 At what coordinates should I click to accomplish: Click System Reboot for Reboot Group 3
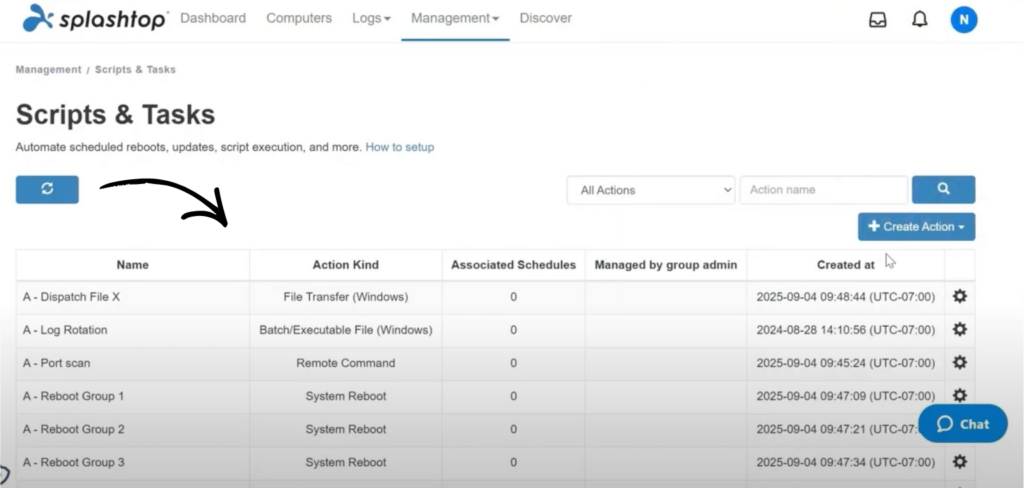pos(345,462)
